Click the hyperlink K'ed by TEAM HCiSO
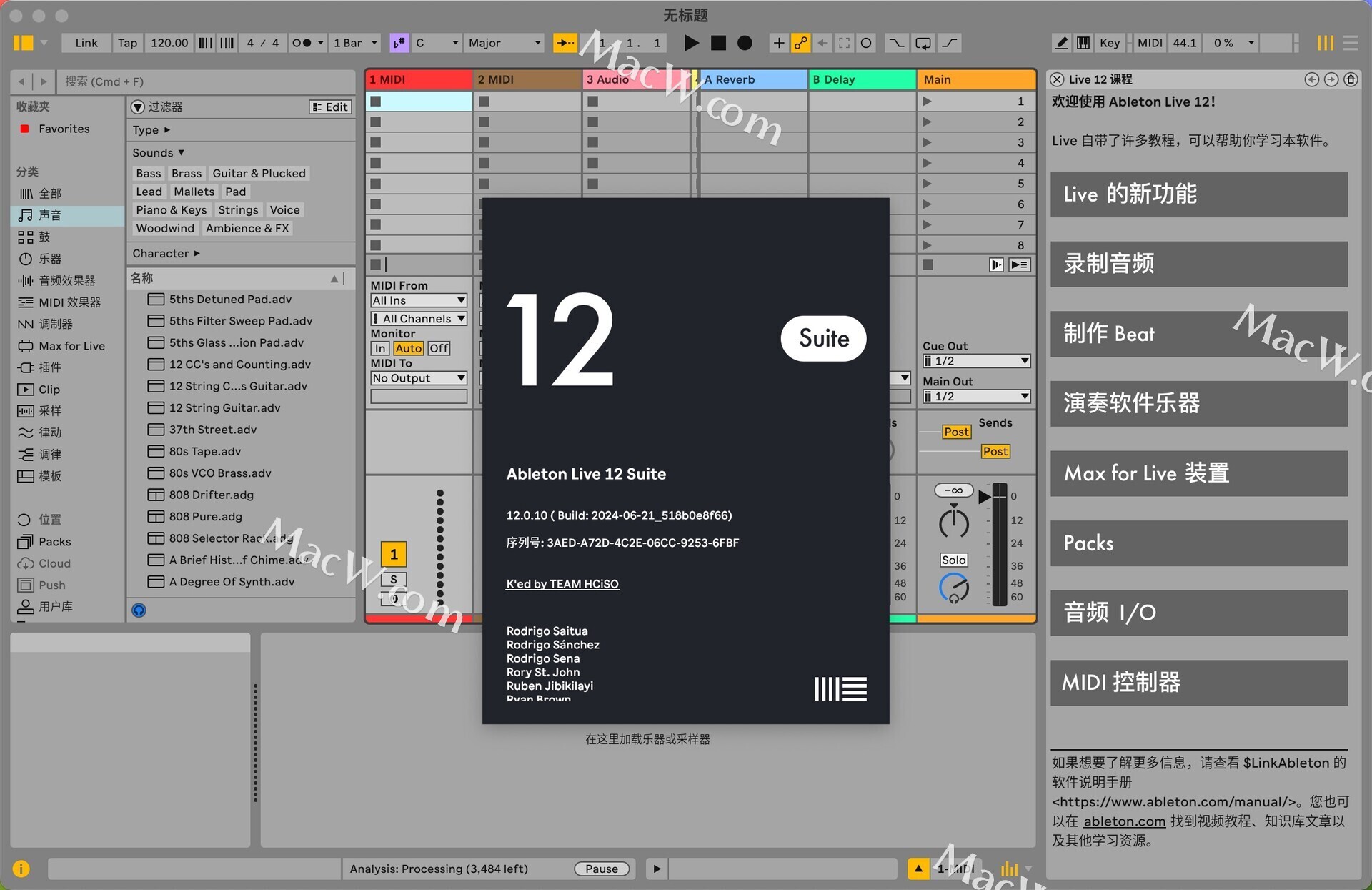 click(562, 584)
